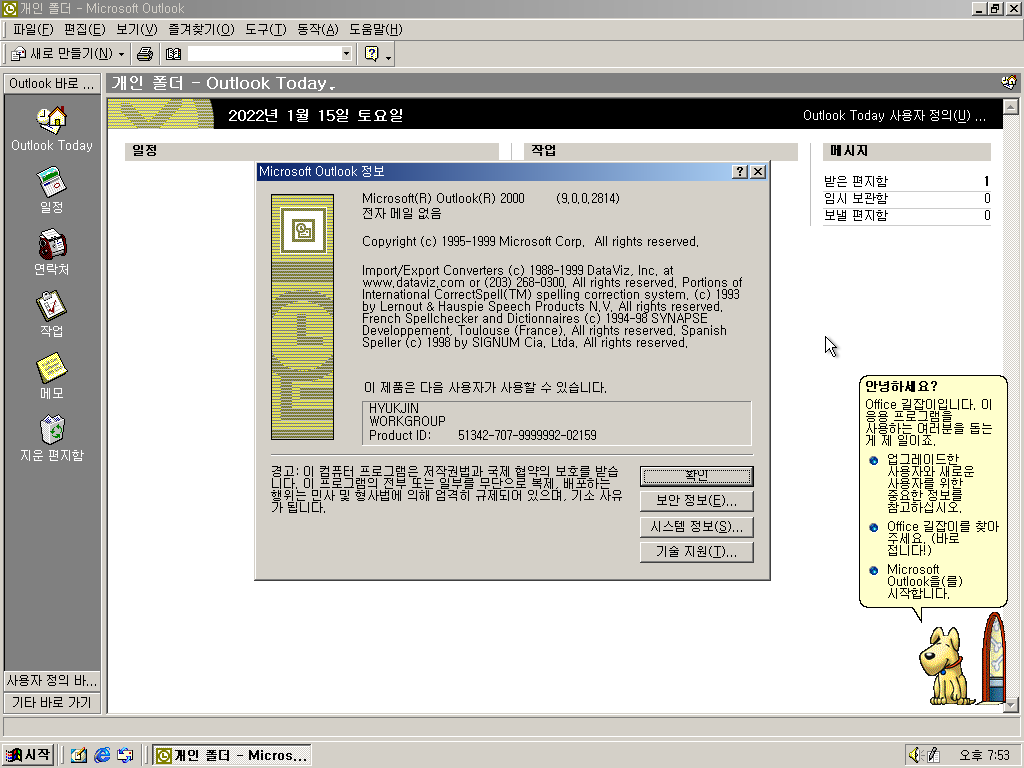Screen dimensions: 1024x768
Task: Select the 사용자 정의 바 shortcuts group
Action: (x=52, y=680)
